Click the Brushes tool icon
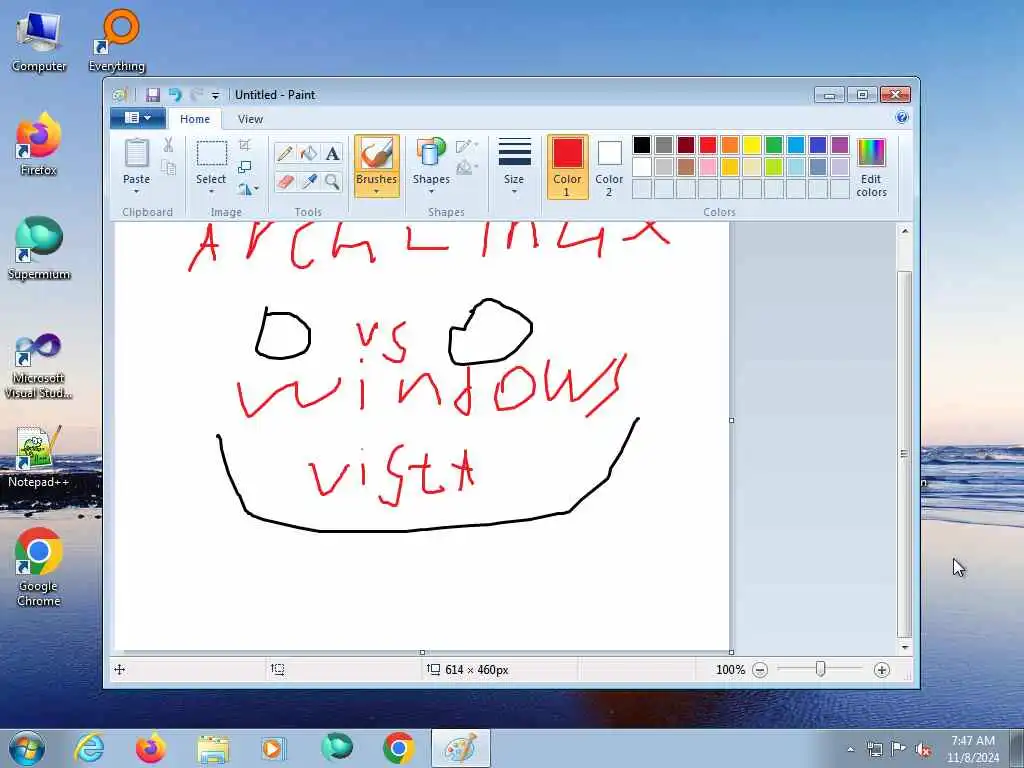Screen dimensions: 1024x768 click(377, 154)
